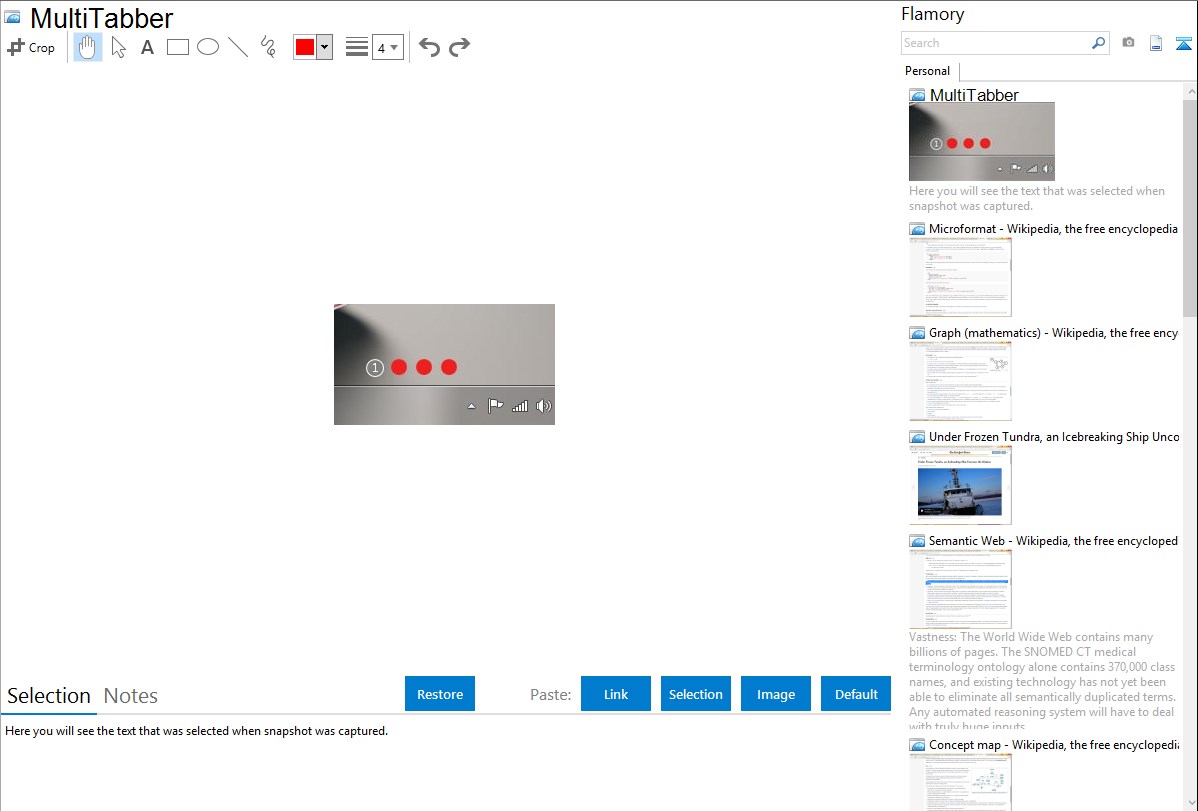Click icon beside Graph (mathematics) title
This screenshot has width=1198, height=811.
point(918,333)
